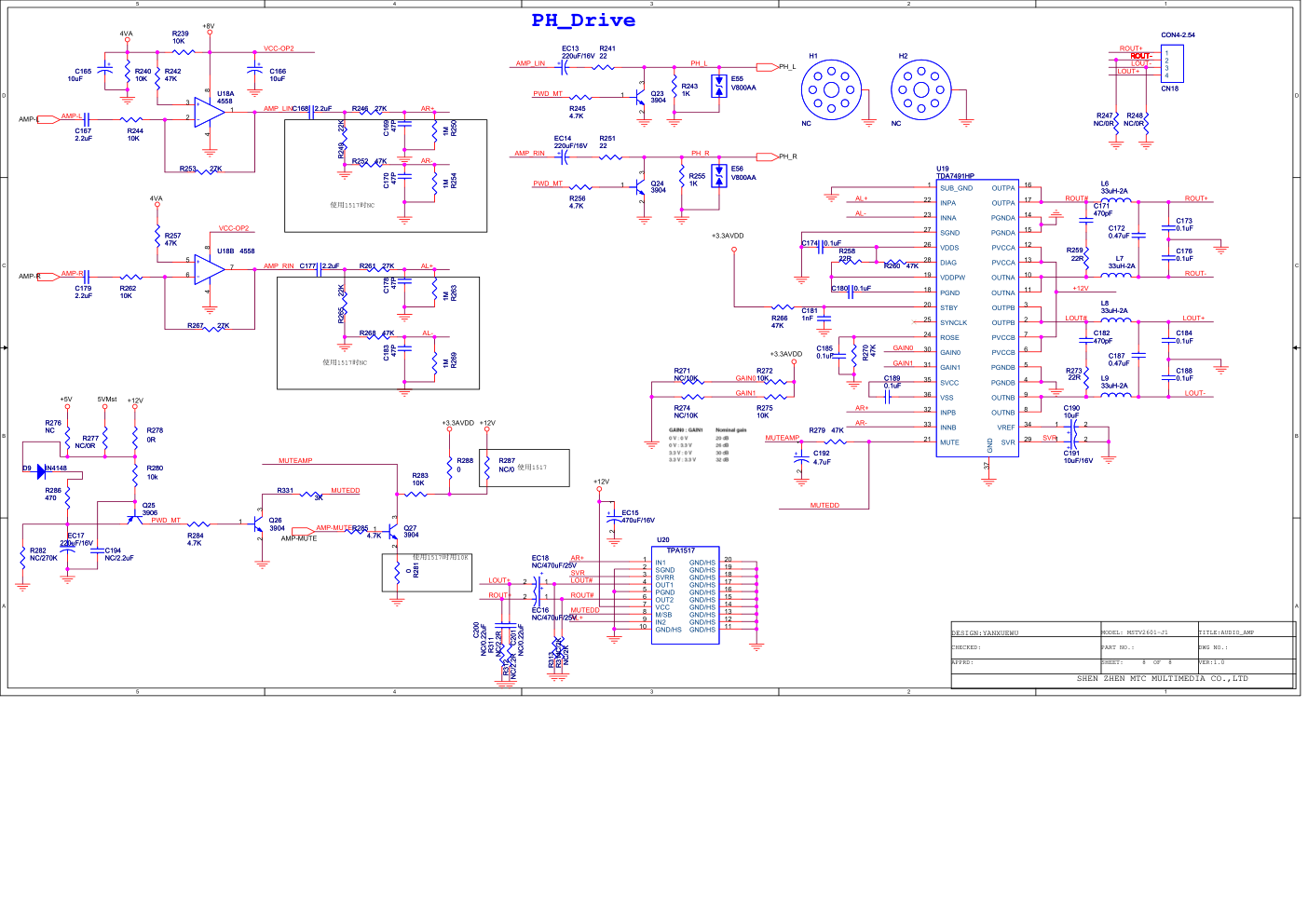Click resistor R279 47K label
The height and width of the screenshot is (924, 1308).
826,430
